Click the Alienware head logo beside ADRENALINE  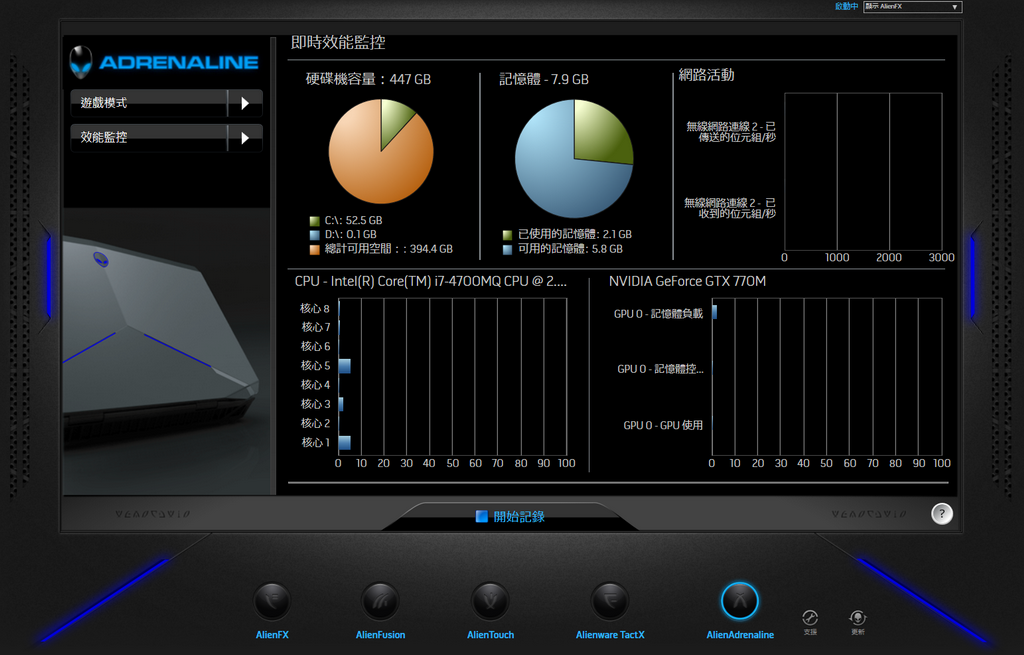tap(81, 62)
